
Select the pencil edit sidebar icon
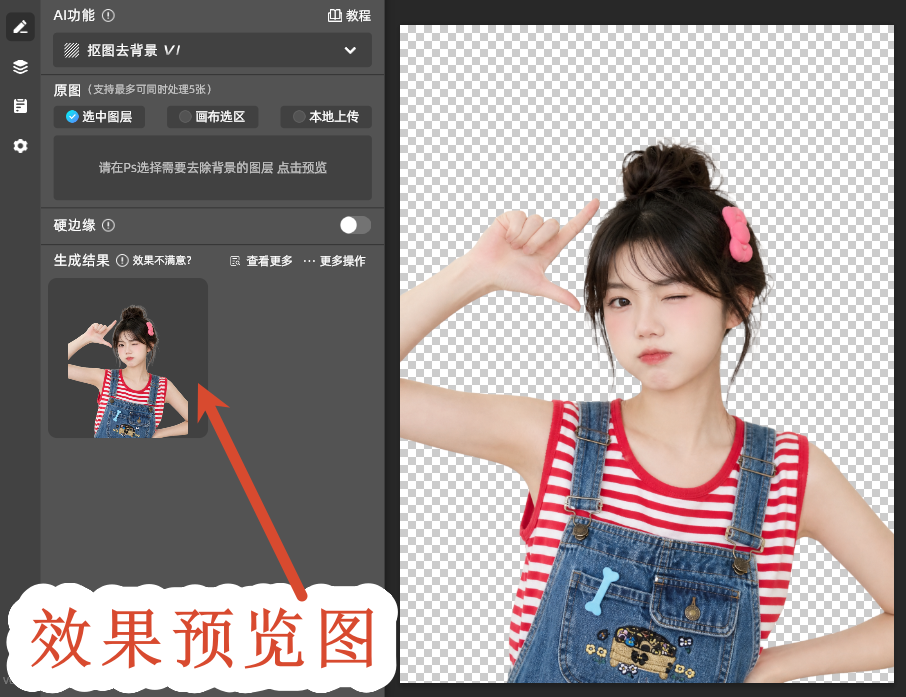20,27
